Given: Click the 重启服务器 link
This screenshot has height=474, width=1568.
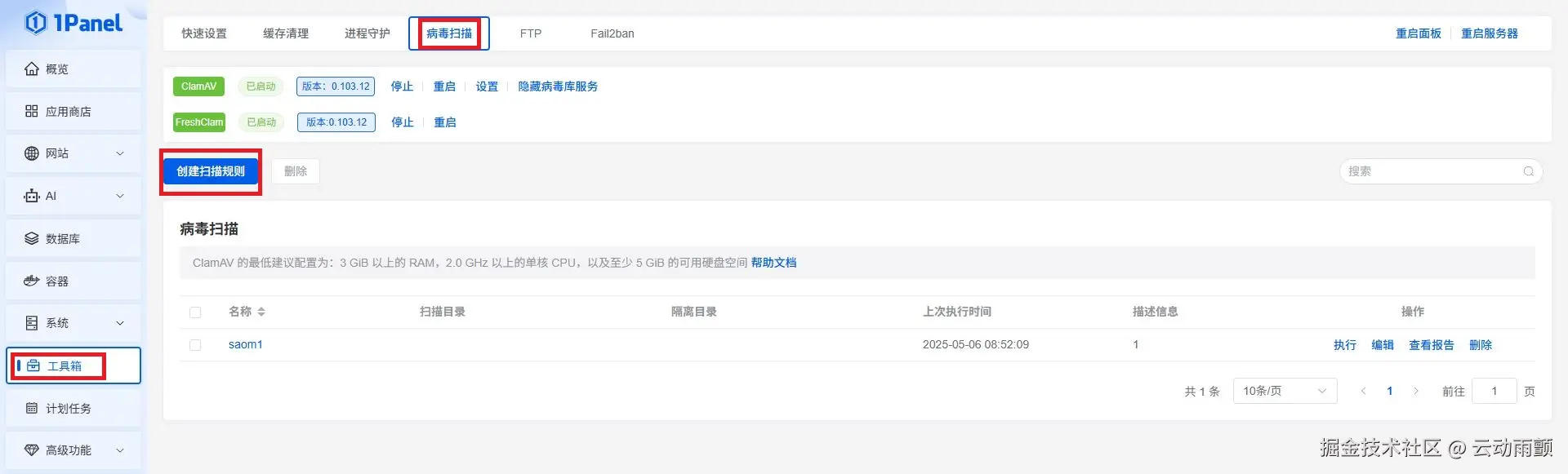Looking at the screenshot, I should (1490, 33).
